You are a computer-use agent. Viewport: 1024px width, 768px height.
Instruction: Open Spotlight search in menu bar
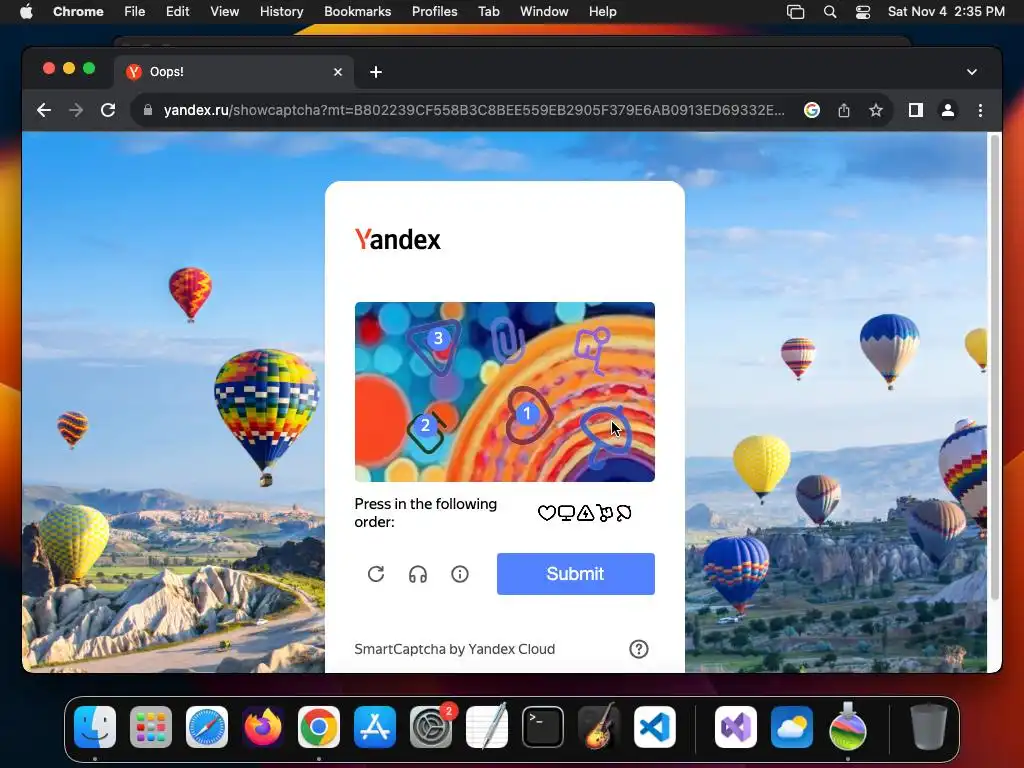point(829,12)
